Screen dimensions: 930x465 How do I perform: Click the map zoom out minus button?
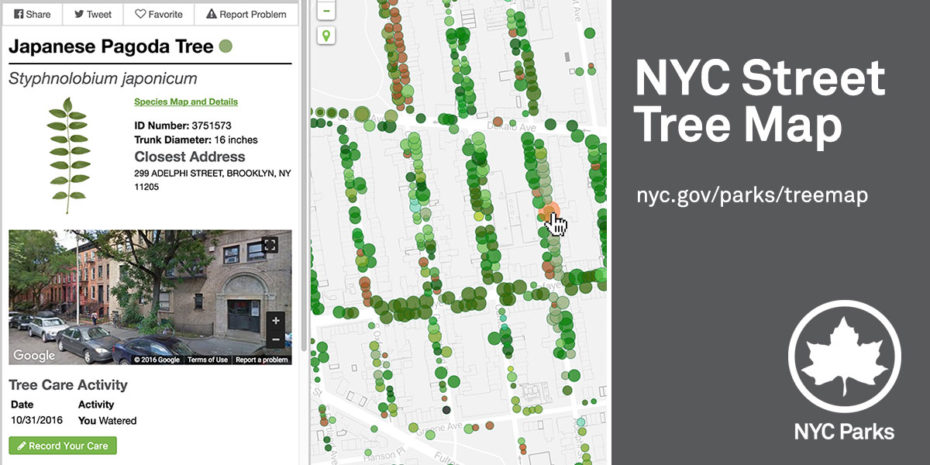click(326, 10)
